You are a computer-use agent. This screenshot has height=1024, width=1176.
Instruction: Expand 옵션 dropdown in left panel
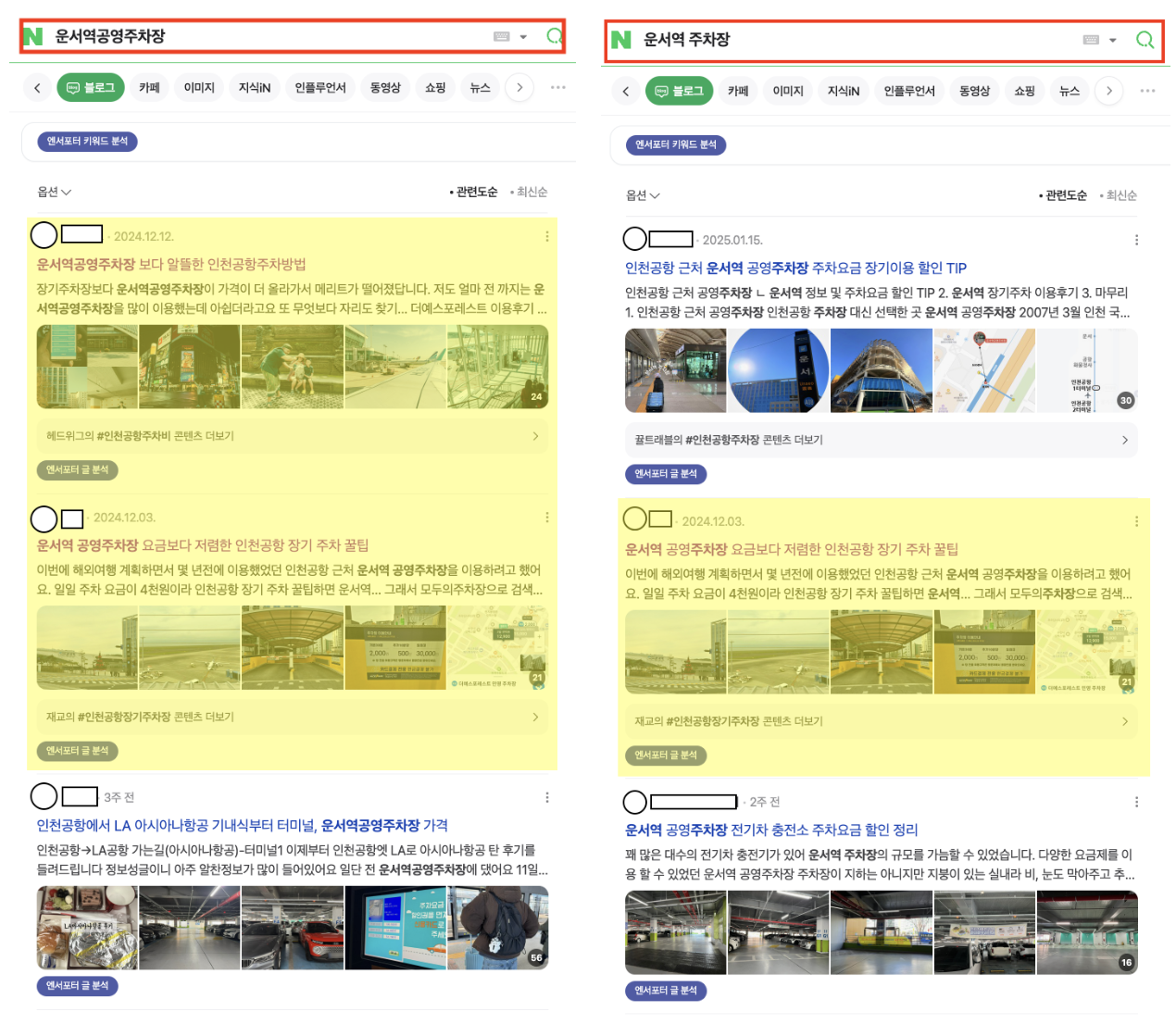pyautogui.click(x=54, y=192)
